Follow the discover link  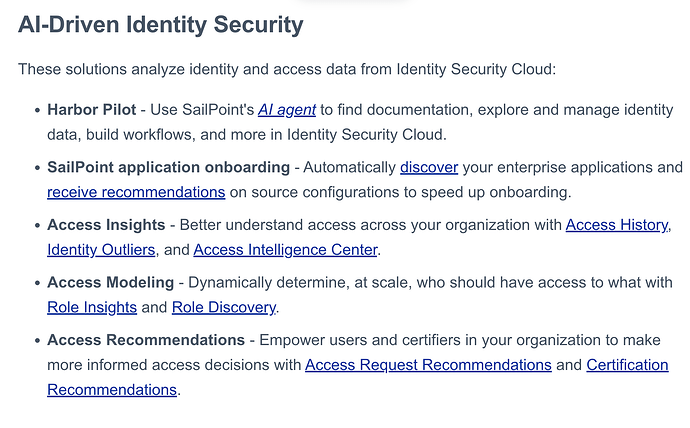click(429, 167)
